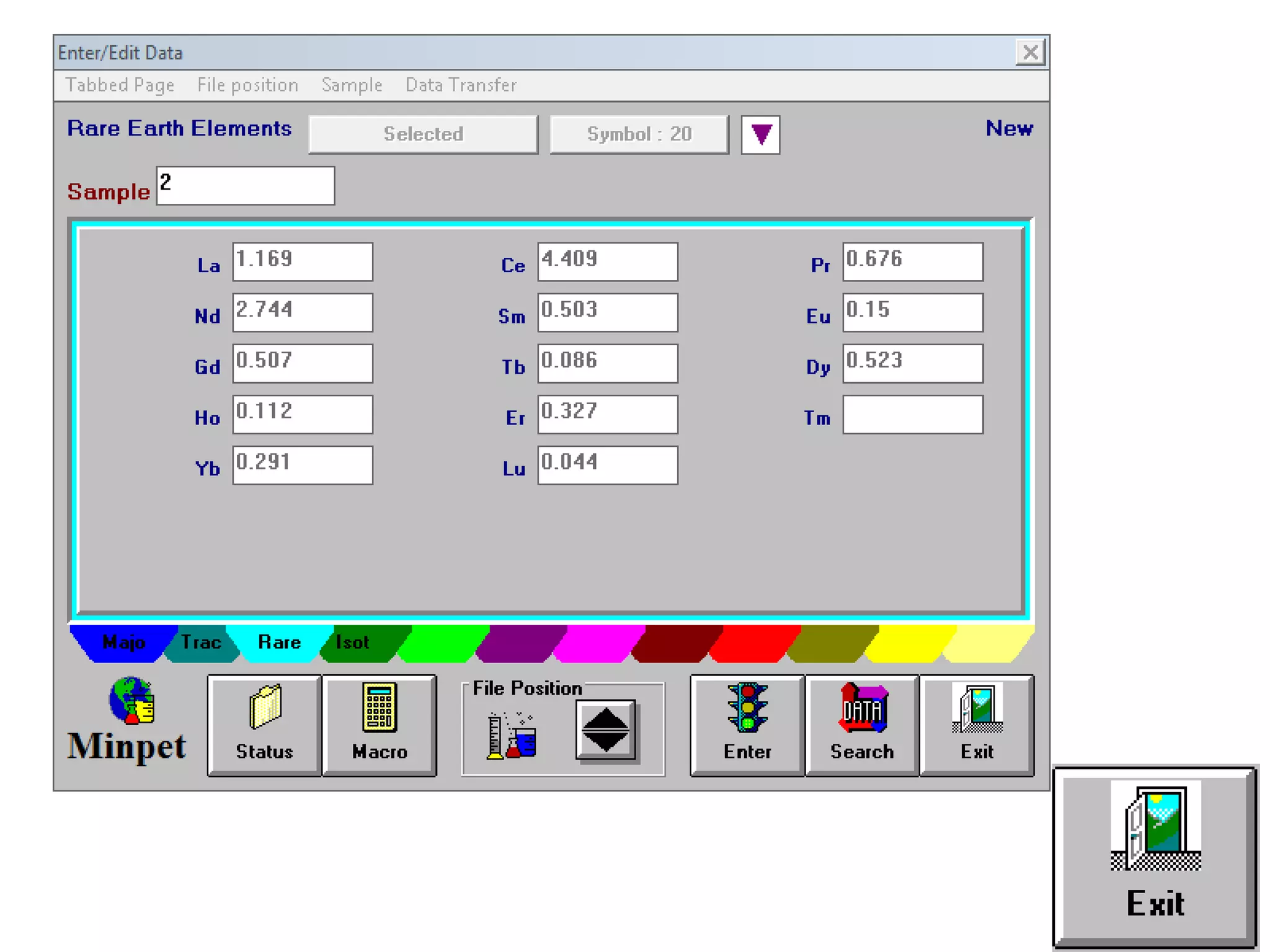Screen dimensions: 1270x952
Task: Switch to the Majo tab
Action: (123, 643)
